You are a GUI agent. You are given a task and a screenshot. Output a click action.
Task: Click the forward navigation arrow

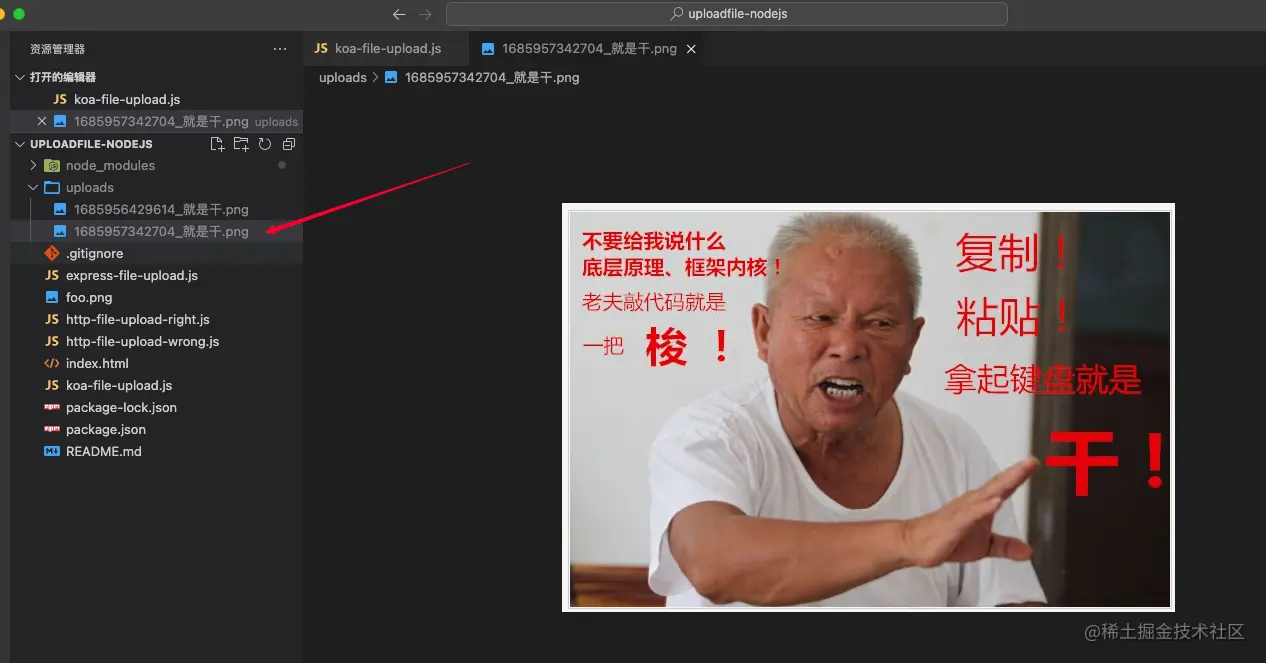point(424,13)
